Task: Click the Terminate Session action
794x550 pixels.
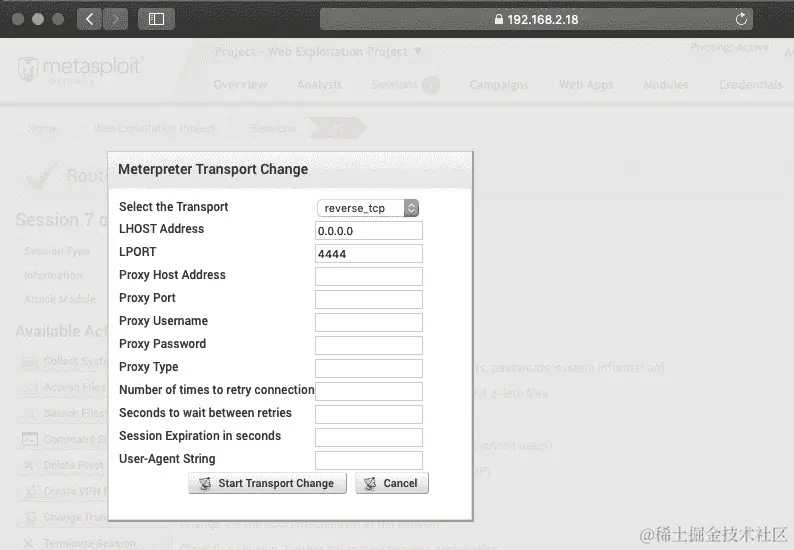Action: coord(90,543)
